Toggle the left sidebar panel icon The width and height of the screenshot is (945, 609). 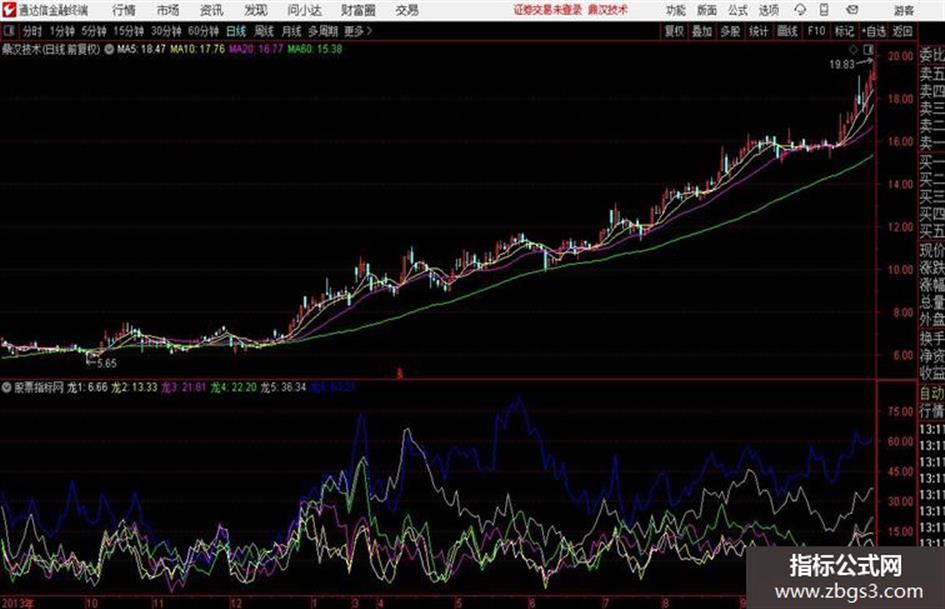pos(8,31)
